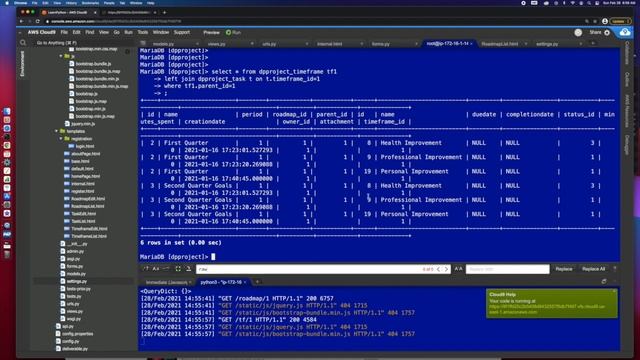Open the Edit menu
The width and height of the screenshot is (640, 360).
[x=76, y=32]
